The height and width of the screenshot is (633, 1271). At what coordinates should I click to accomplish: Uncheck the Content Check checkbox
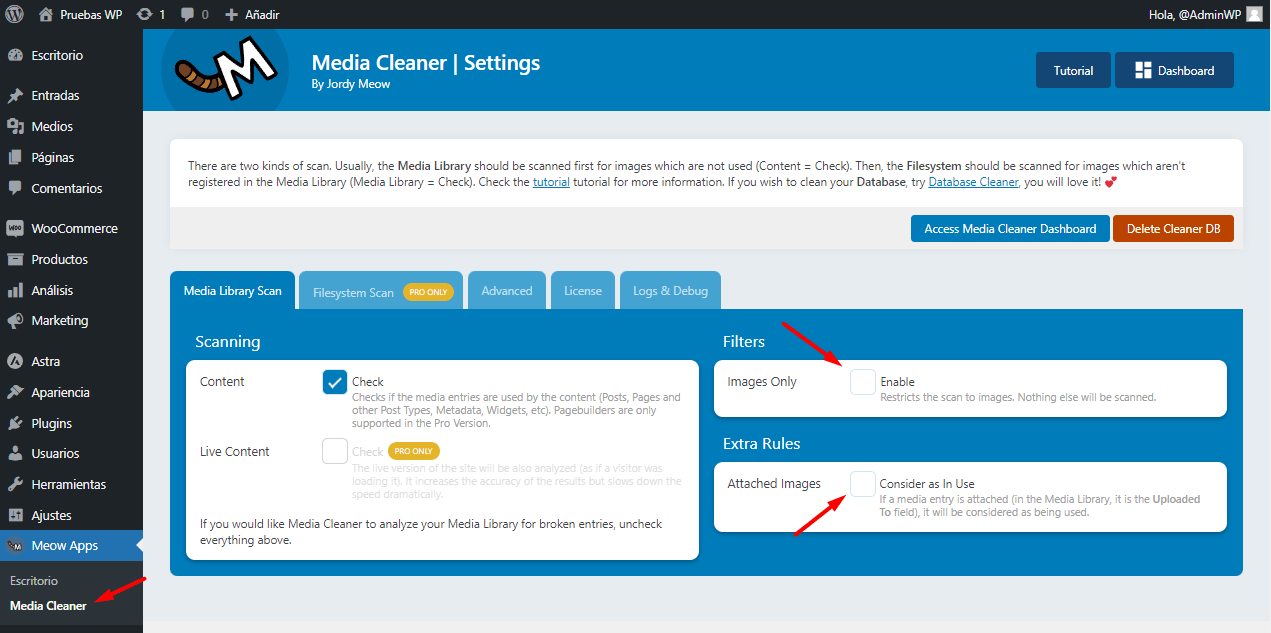[335, 382]
